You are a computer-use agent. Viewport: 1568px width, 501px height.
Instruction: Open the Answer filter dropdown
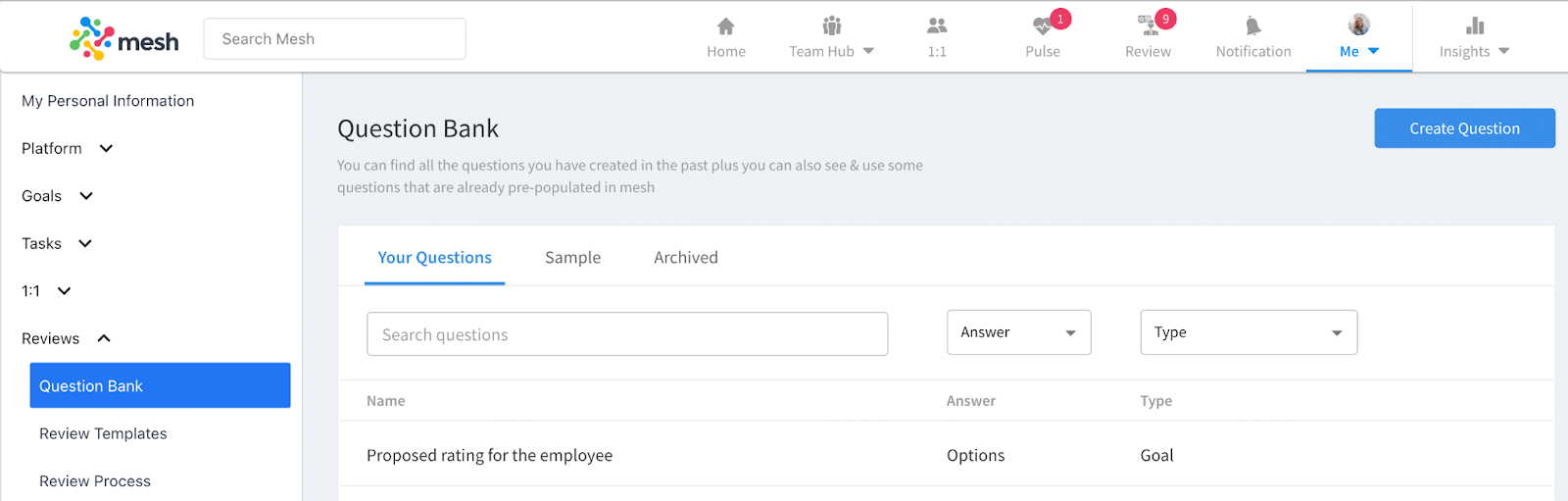(1019, 332)
